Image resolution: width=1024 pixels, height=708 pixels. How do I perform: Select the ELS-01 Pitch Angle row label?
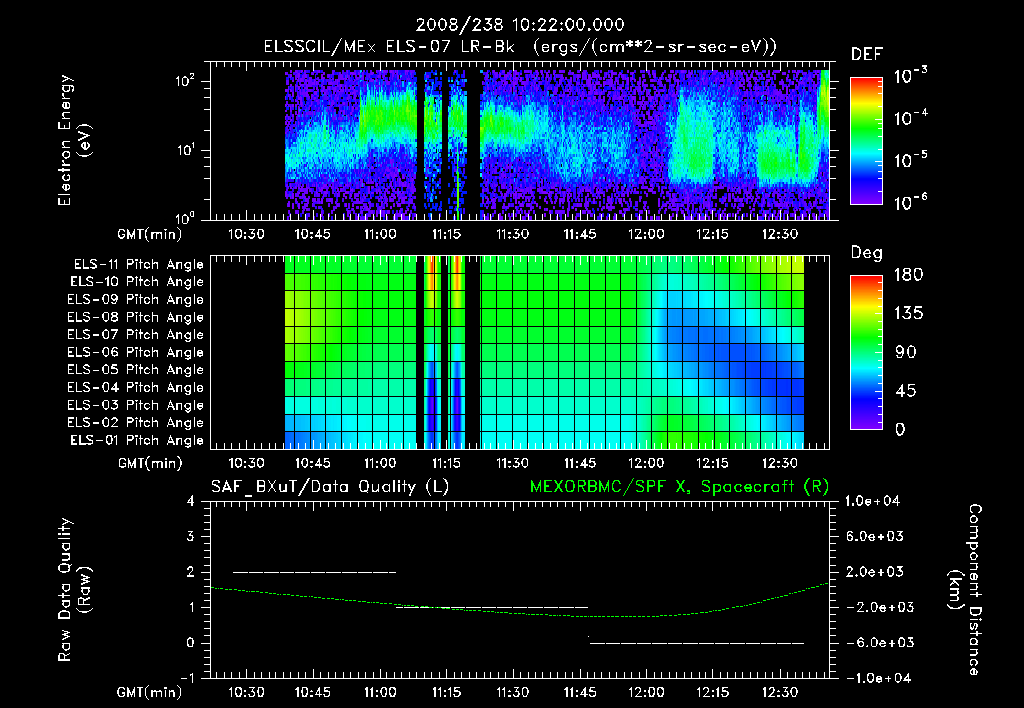pyautogui.click(x=136, y=440)
